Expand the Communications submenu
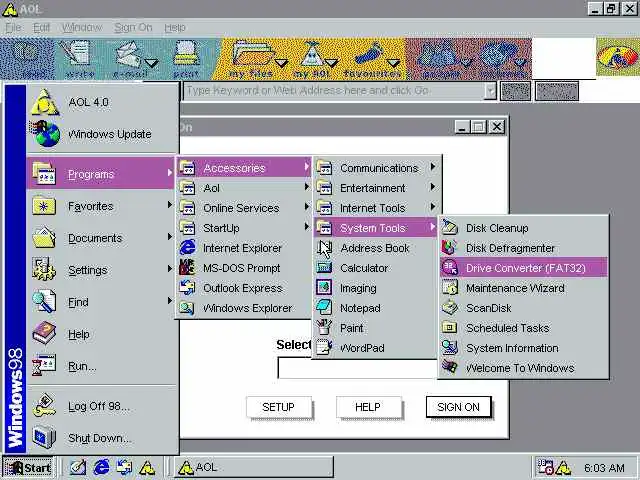The width and height of the screenshot is (640, 480). 376,168
